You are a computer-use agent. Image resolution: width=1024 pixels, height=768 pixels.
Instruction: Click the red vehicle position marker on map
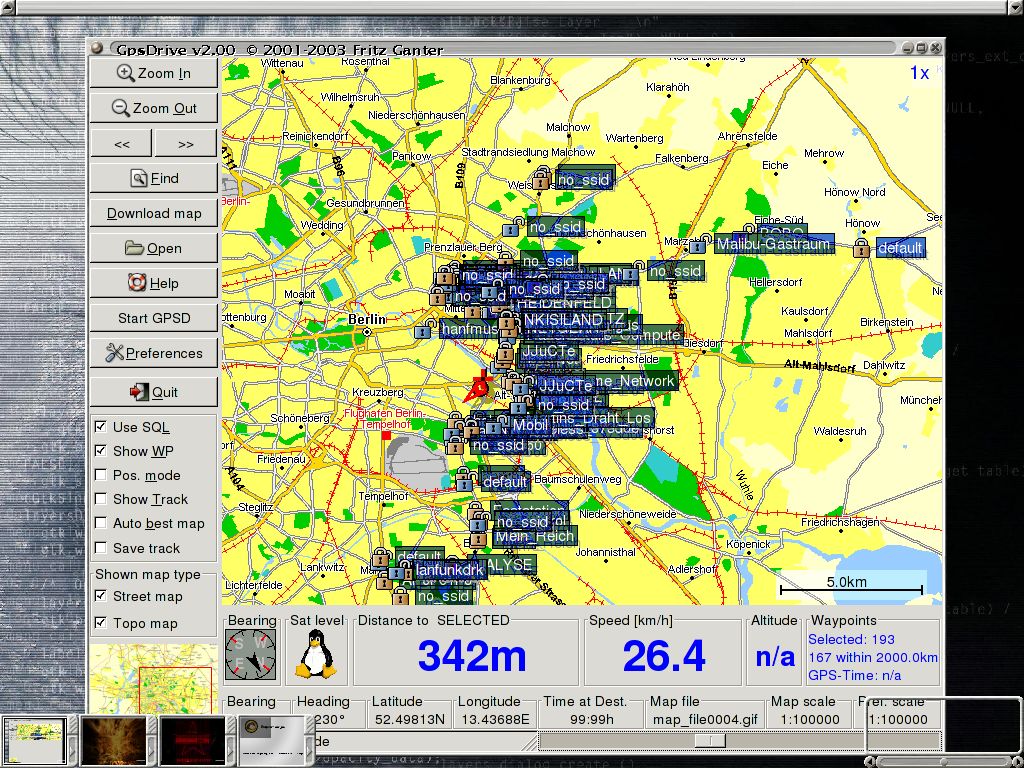pos(479,388)
